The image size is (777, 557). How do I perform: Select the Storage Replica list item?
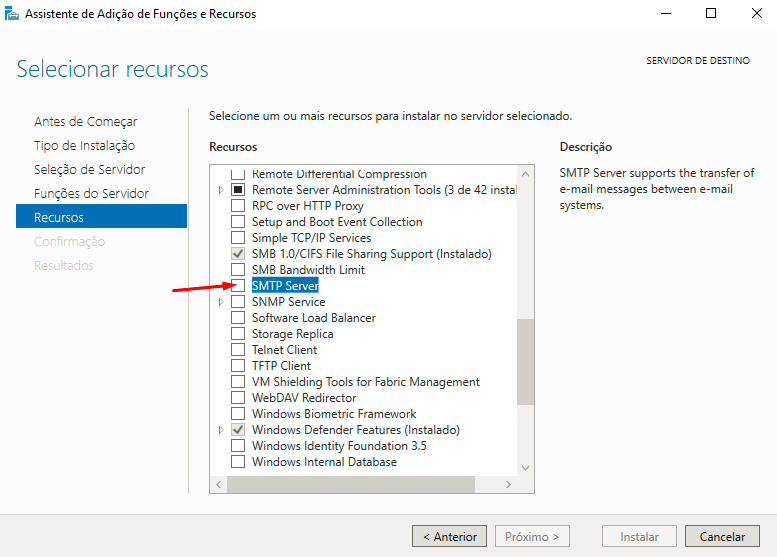292,334
